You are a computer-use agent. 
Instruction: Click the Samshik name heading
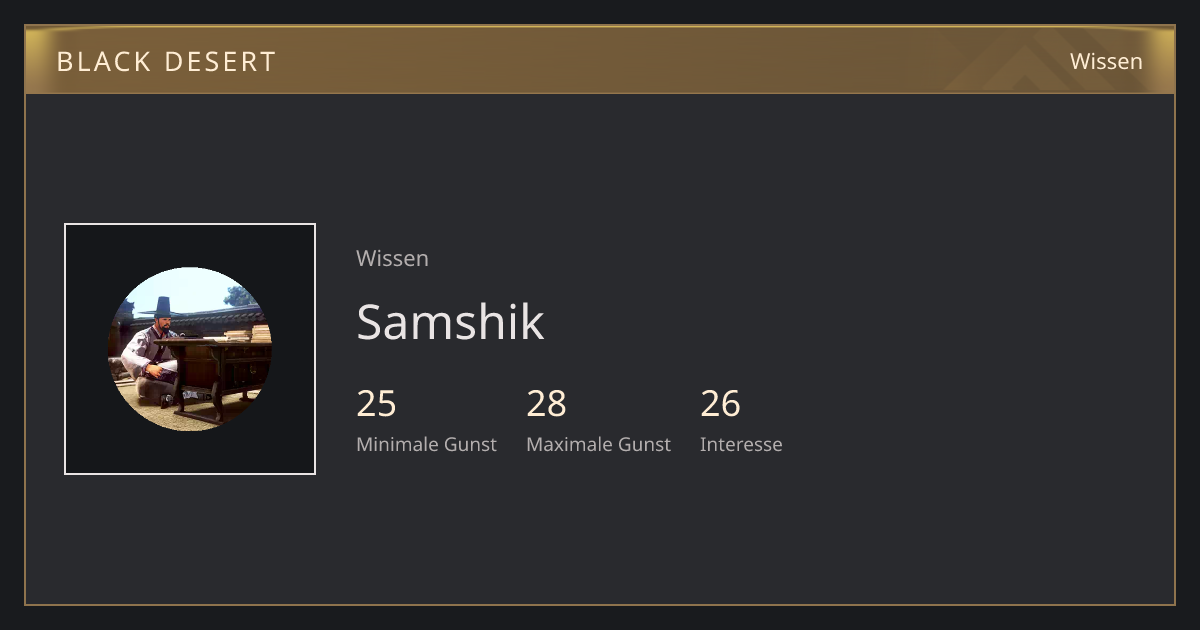point(450,322)
